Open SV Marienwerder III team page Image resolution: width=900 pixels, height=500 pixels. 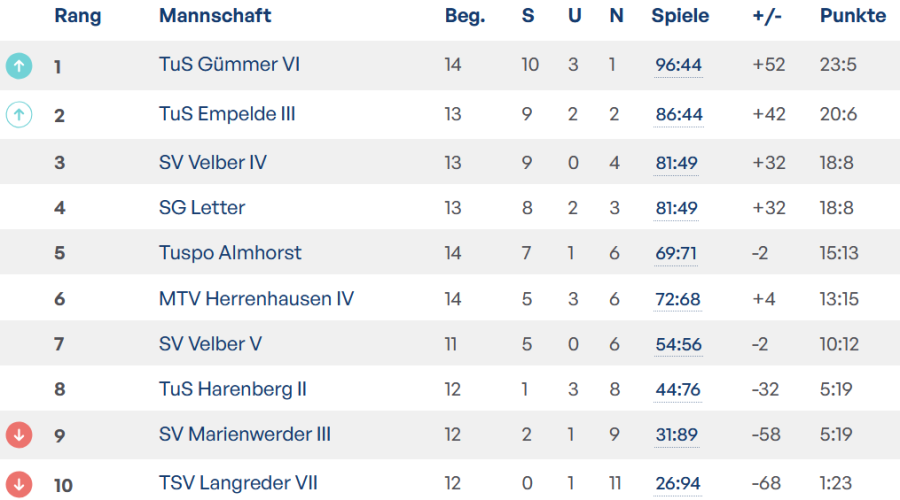(245, 435)
